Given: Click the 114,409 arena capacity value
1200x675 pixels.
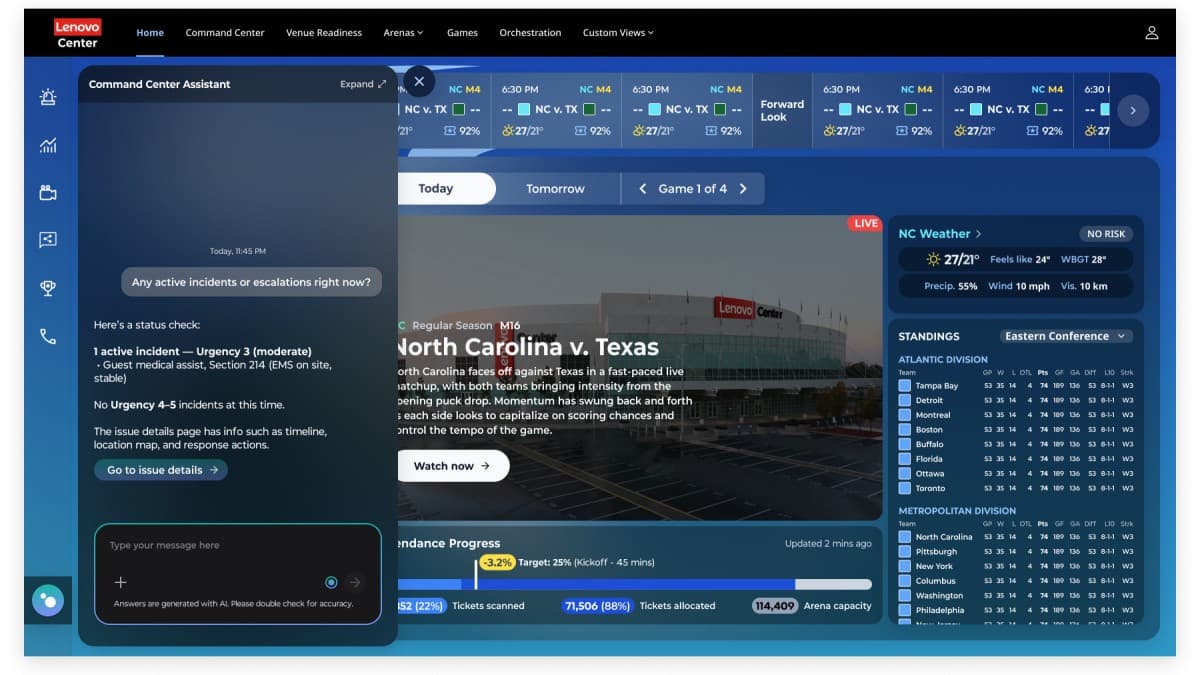Looking at the screenshot, I should [775, 606].
